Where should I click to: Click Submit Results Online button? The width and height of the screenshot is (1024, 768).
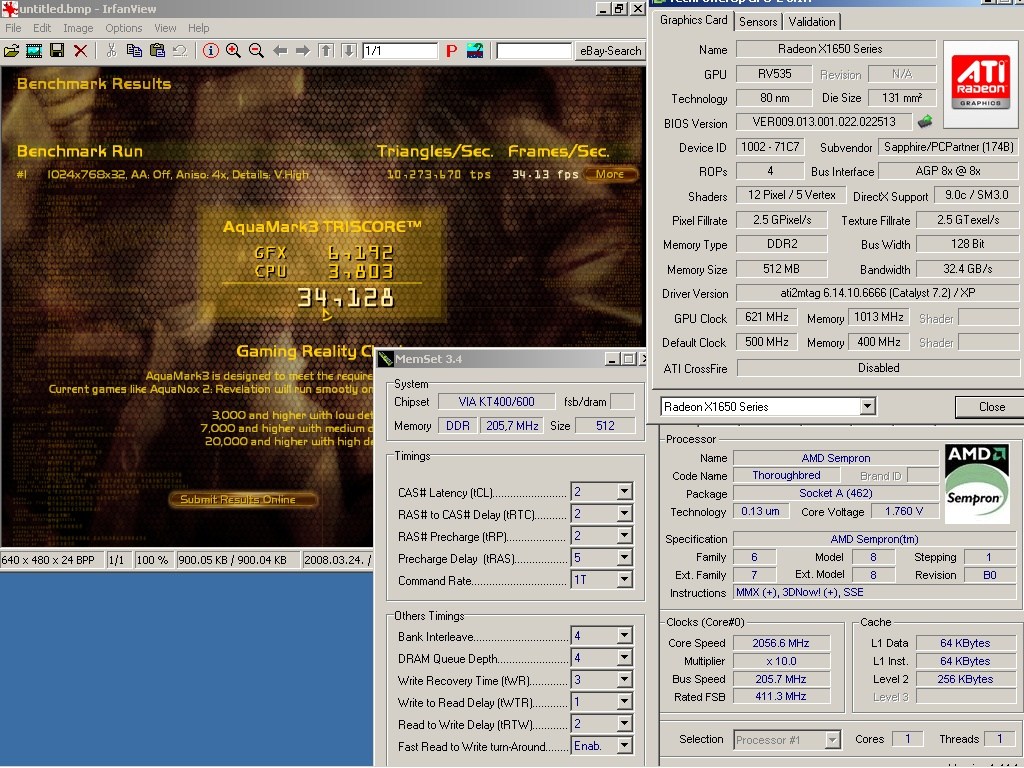(x=243, y=500)
